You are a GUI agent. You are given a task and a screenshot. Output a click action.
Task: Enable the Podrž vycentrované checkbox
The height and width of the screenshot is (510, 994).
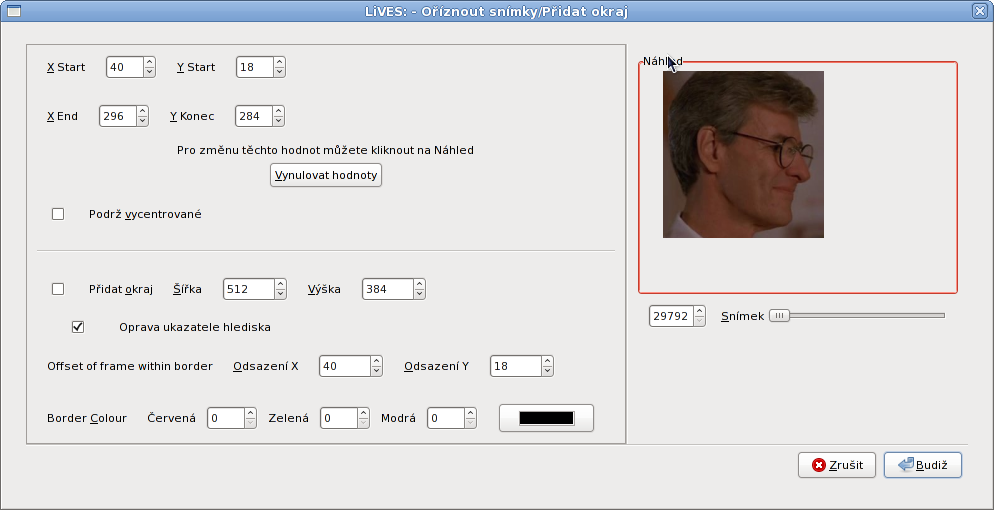click(x=58, y=214)
